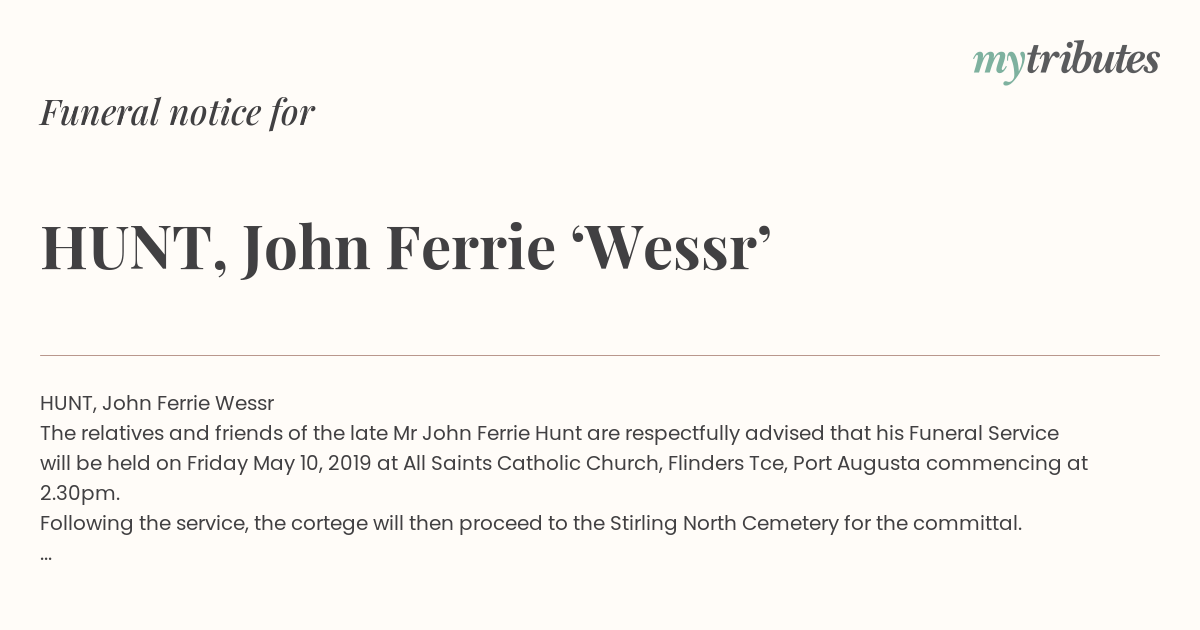The width and height of the screenshot is (1200, 630).
Task: Click the 'Funeral Service' words in the body
Action: point(984,434)
